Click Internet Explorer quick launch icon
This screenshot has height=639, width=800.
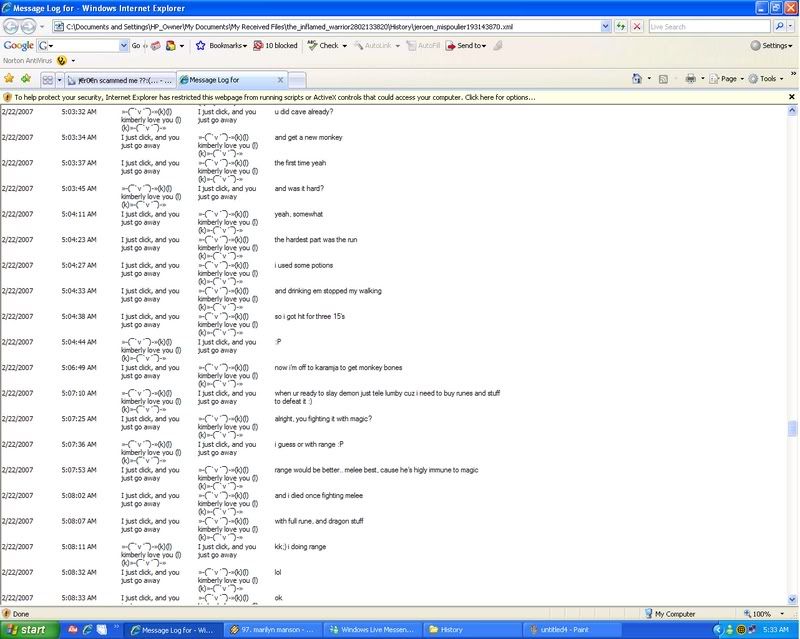tap(87, 630)
